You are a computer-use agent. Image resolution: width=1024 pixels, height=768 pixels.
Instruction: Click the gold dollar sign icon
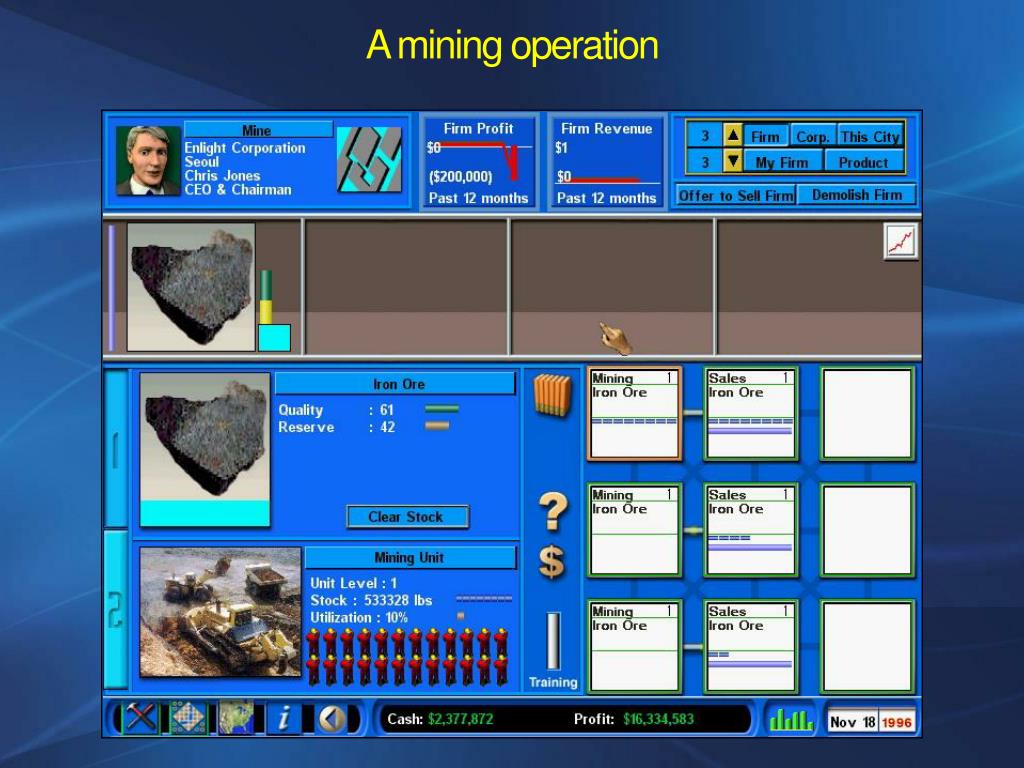[x=552, y=562]
